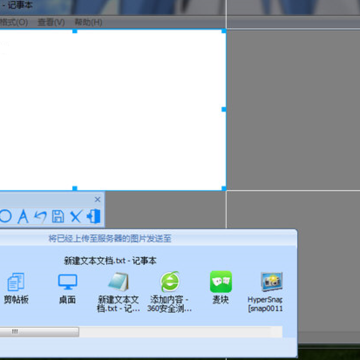Click the top-middle selection resize handle

[75, 31]
